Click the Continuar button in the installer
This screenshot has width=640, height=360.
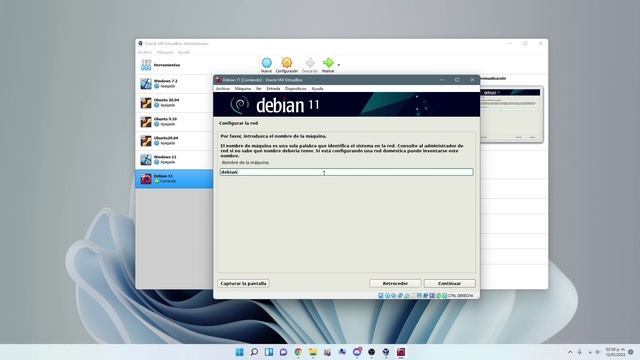[x=449, y=283]
